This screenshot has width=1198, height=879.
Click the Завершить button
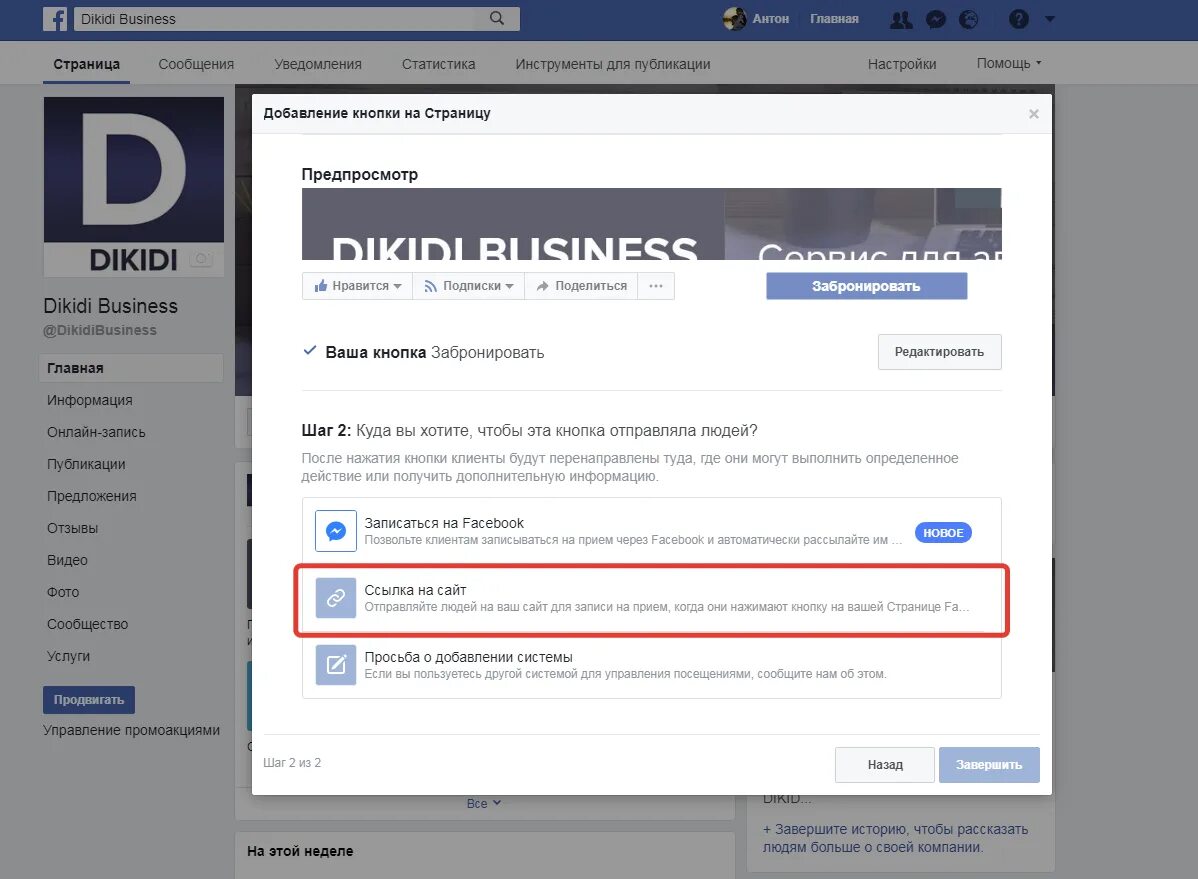(x=989, y=764)
